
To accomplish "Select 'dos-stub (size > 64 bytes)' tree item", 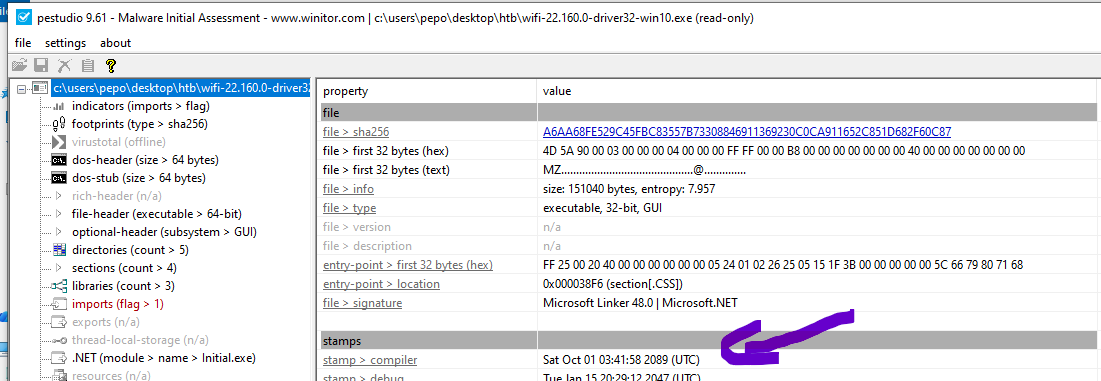I will tap(138, 178).
